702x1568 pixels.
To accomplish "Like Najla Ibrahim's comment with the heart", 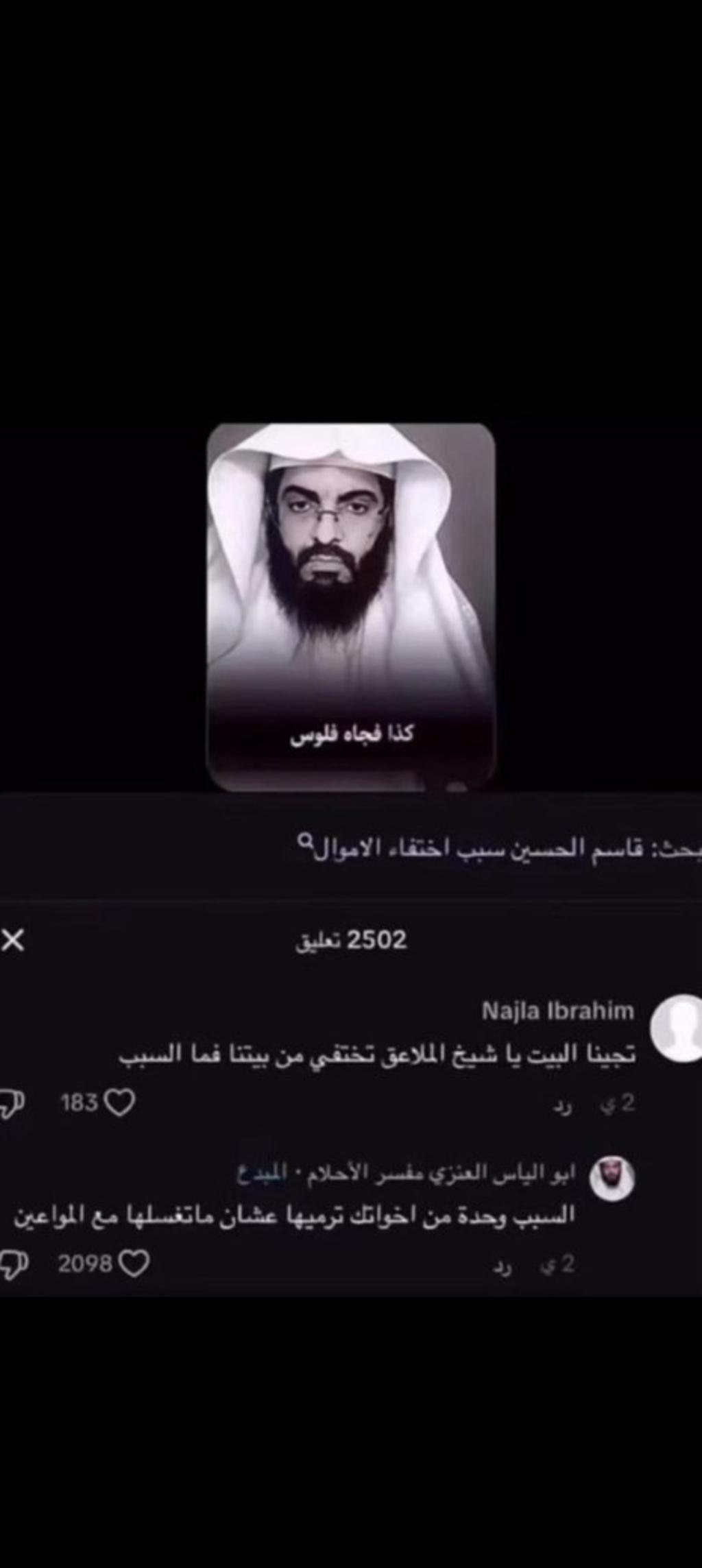I will pos(120,1103).
